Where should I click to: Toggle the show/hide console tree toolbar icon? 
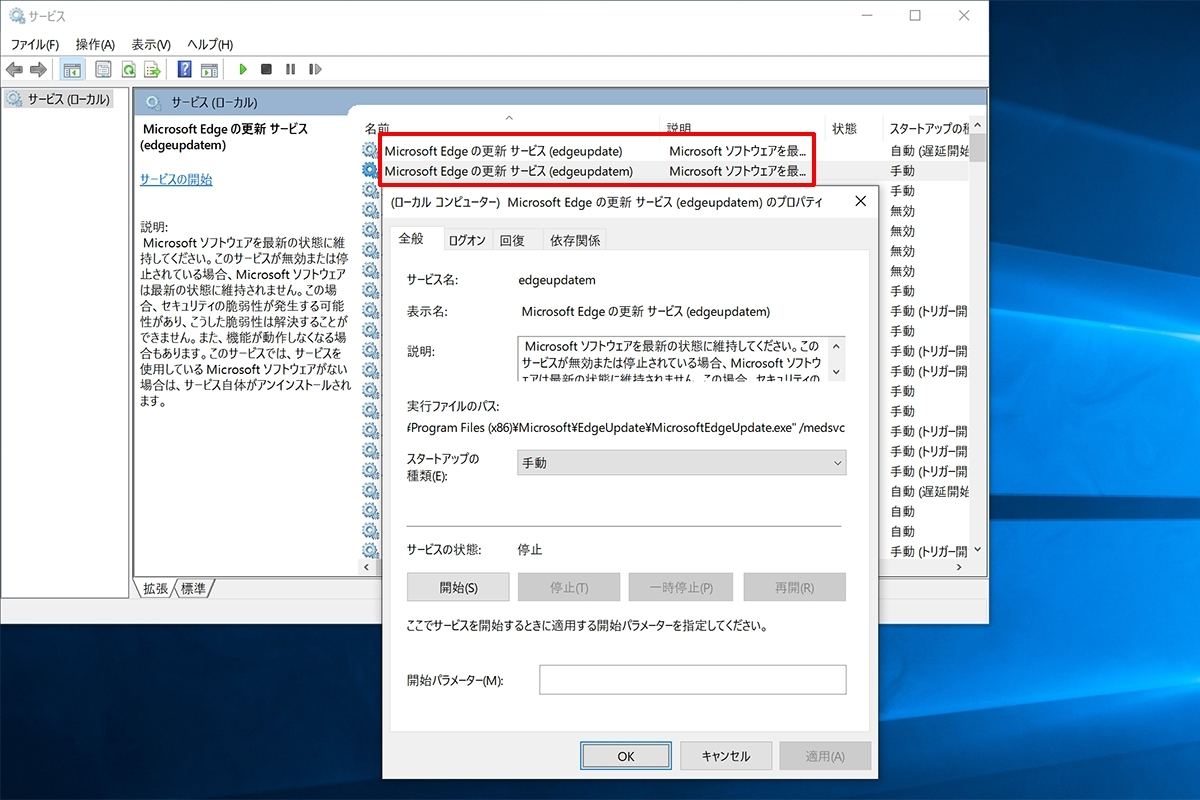72,69
